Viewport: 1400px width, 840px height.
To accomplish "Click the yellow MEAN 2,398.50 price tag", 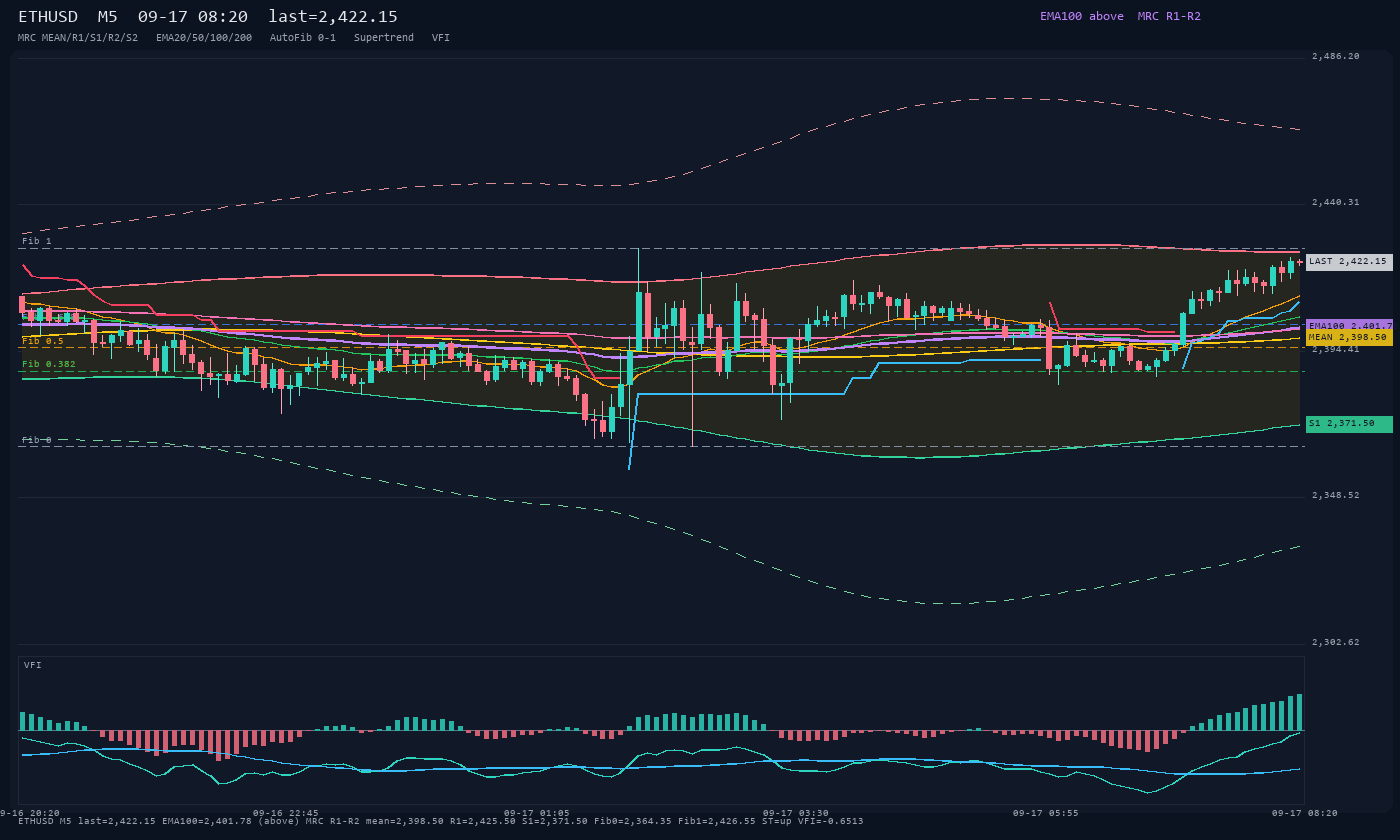I will pos(1349,338).
